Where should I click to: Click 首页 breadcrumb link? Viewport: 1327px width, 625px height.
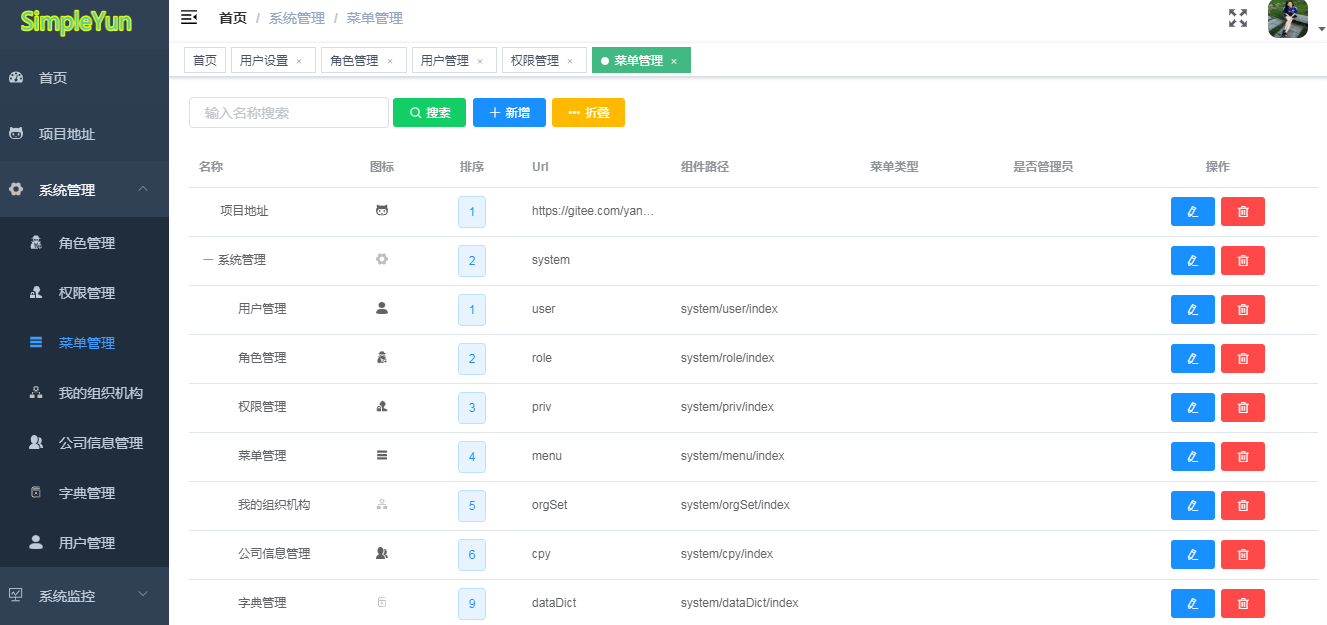[x=233, y=18]
